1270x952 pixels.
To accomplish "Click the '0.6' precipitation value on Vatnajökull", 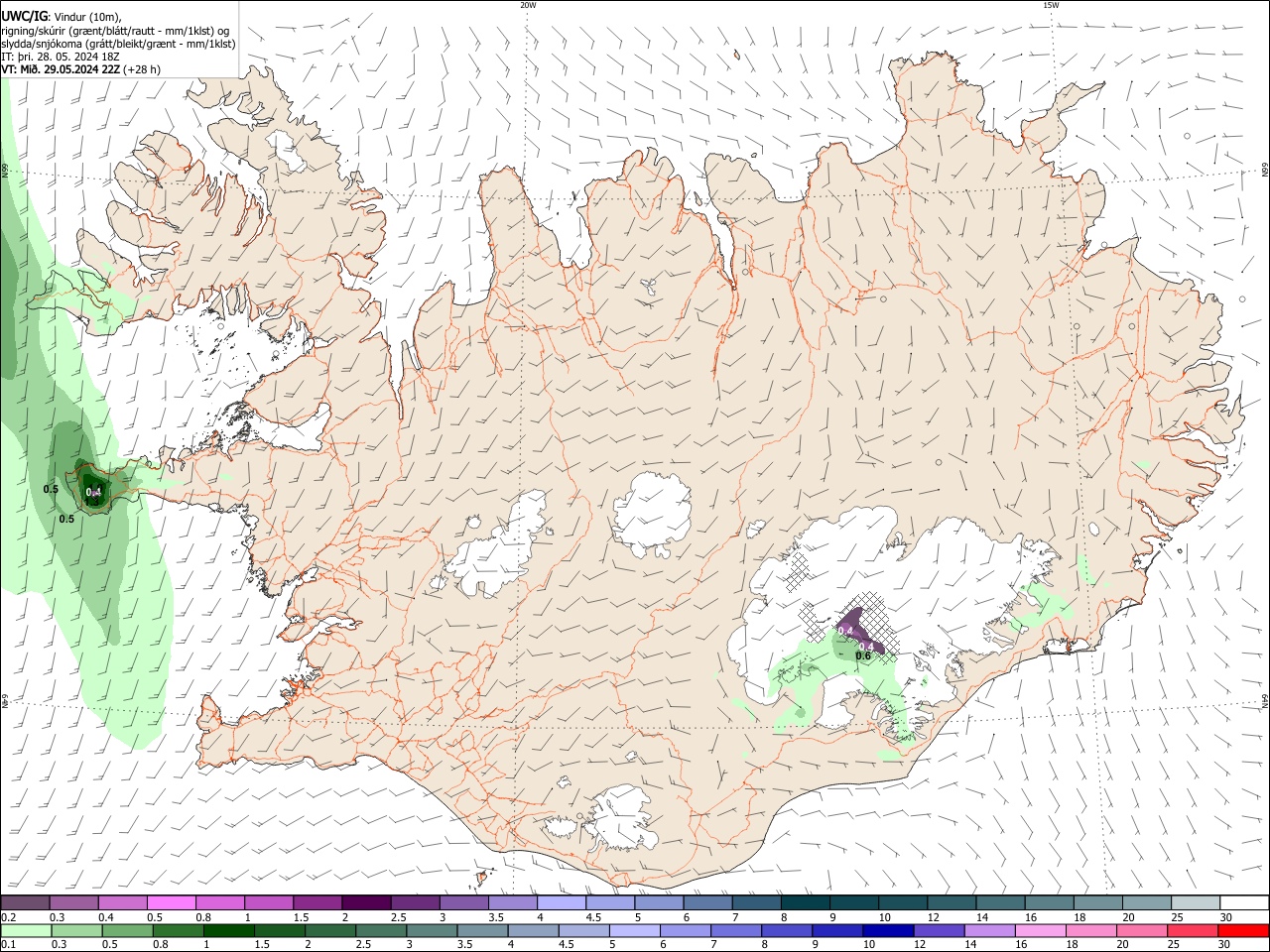I will 863,655.
